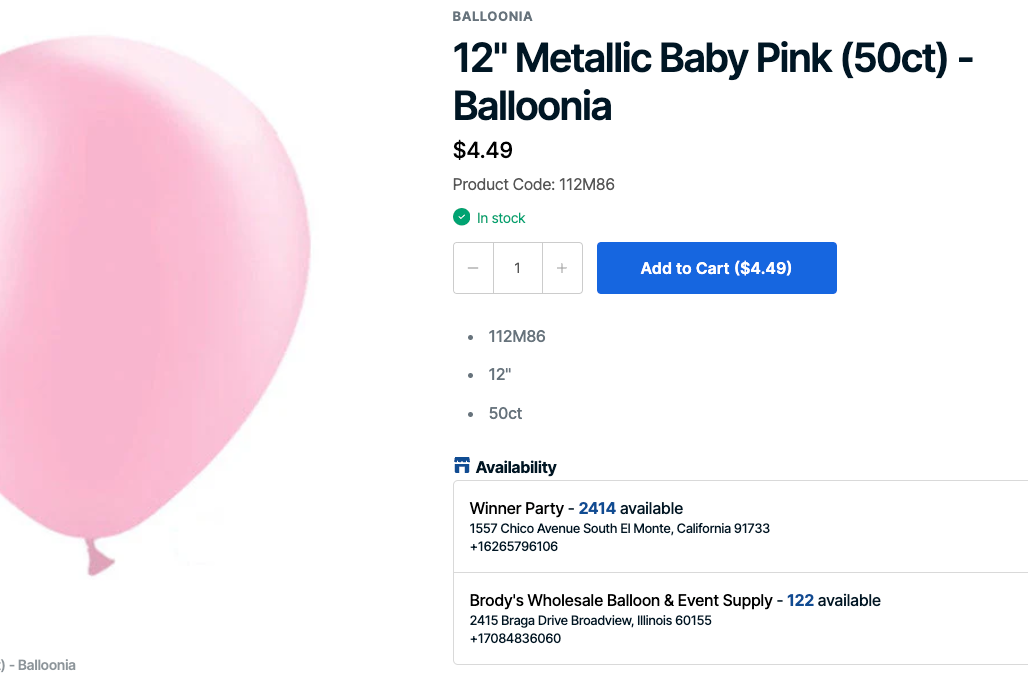The image size is (1028, 682).
Task: Click the Product Code 112M86 text
Action: (x=533, y=184)
